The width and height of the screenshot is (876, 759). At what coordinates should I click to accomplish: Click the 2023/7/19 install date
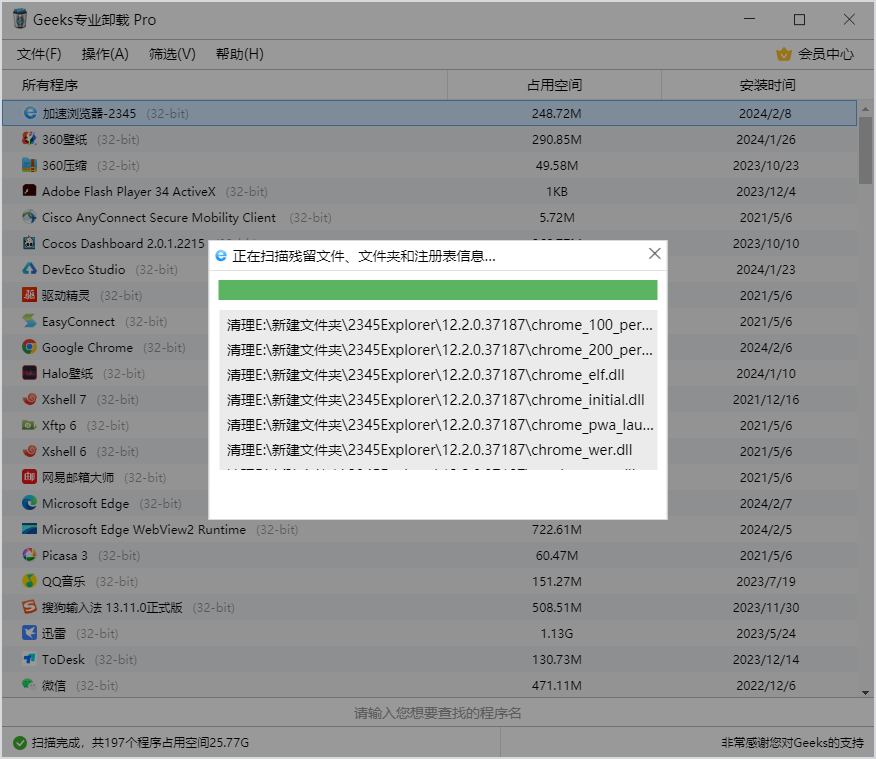coord(765,581)
